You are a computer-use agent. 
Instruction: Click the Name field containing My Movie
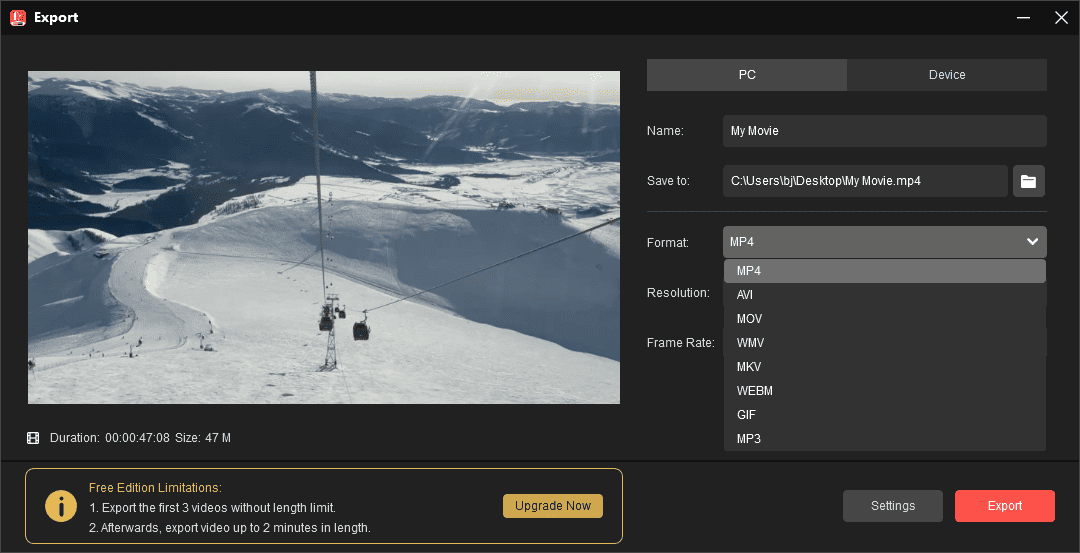pos(884,131)
